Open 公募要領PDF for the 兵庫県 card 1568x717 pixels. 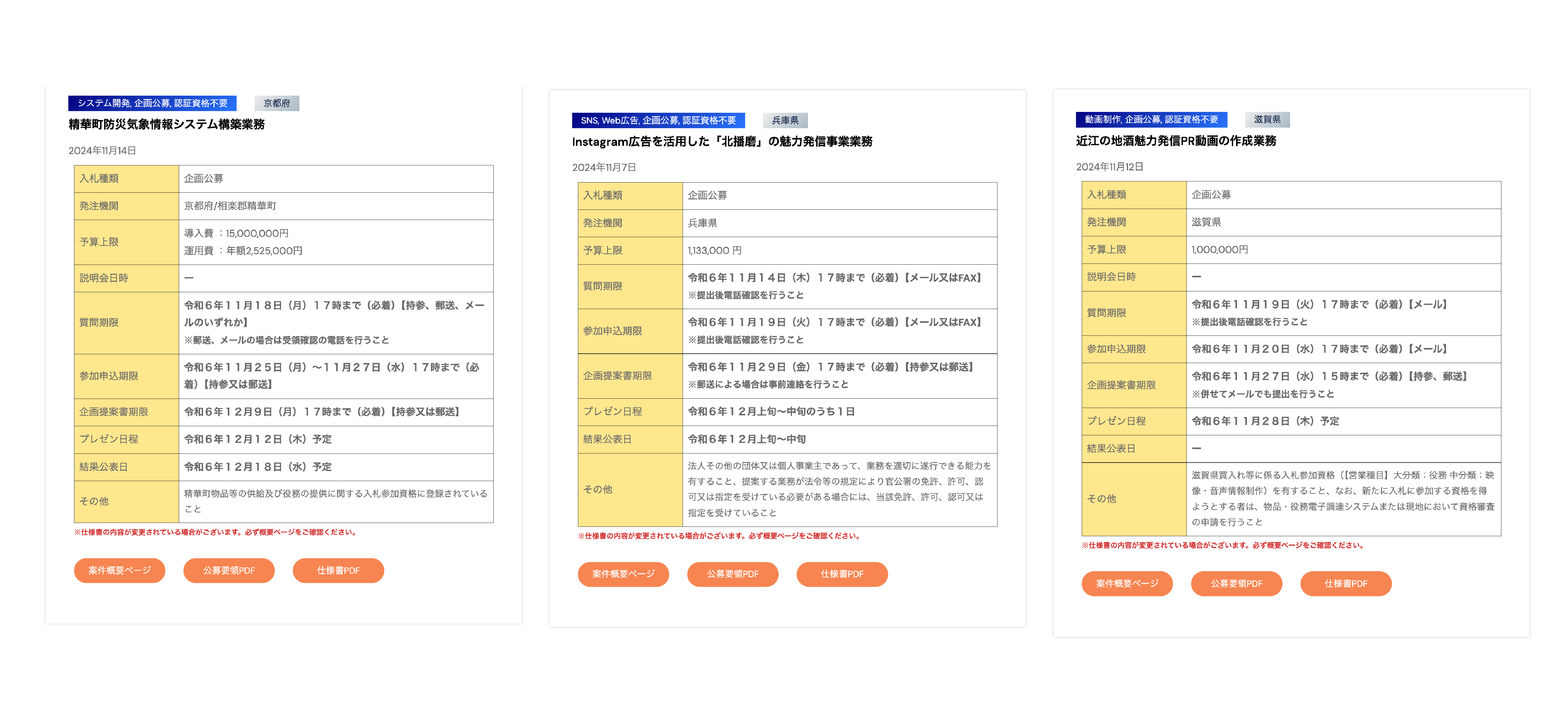(x=732, y=574)
